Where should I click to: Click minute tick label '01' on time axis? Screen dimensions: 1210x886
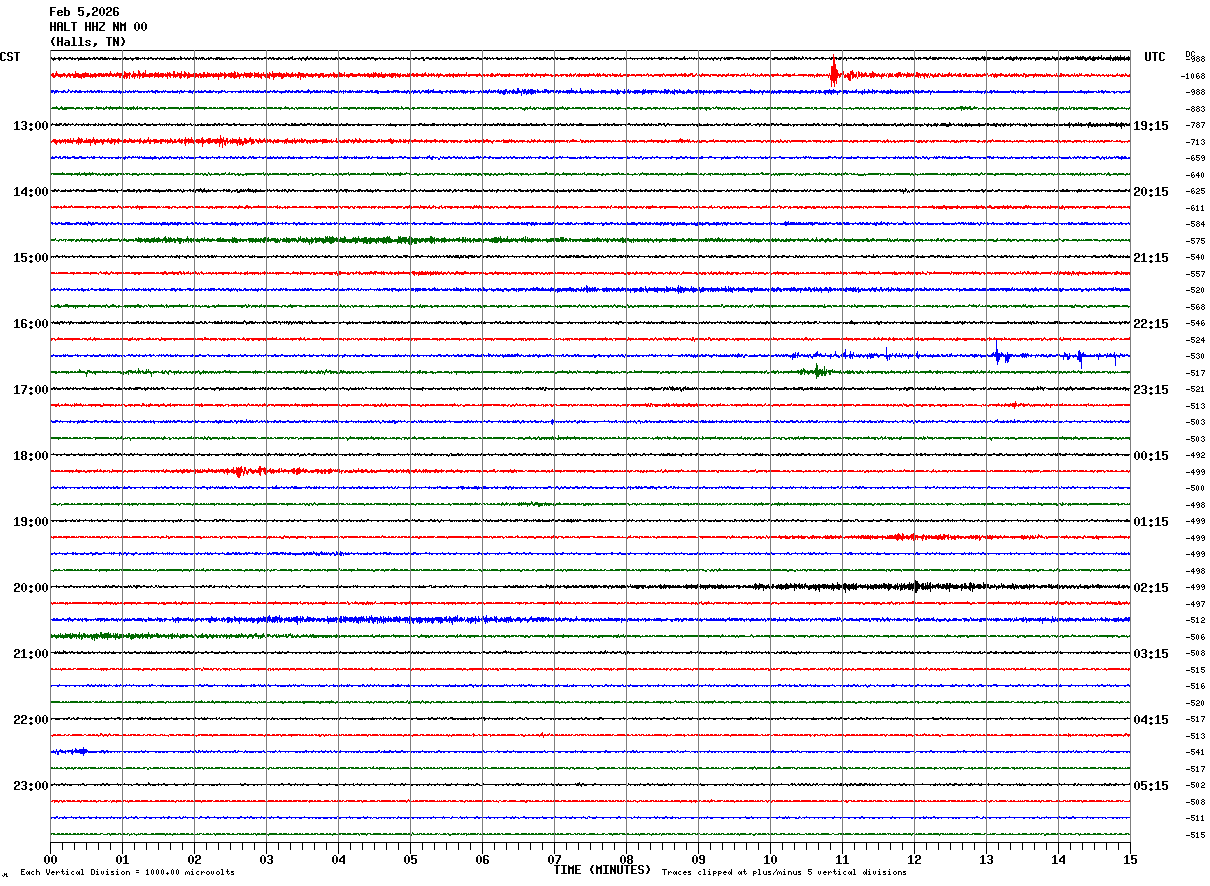(x=122, y=859)
